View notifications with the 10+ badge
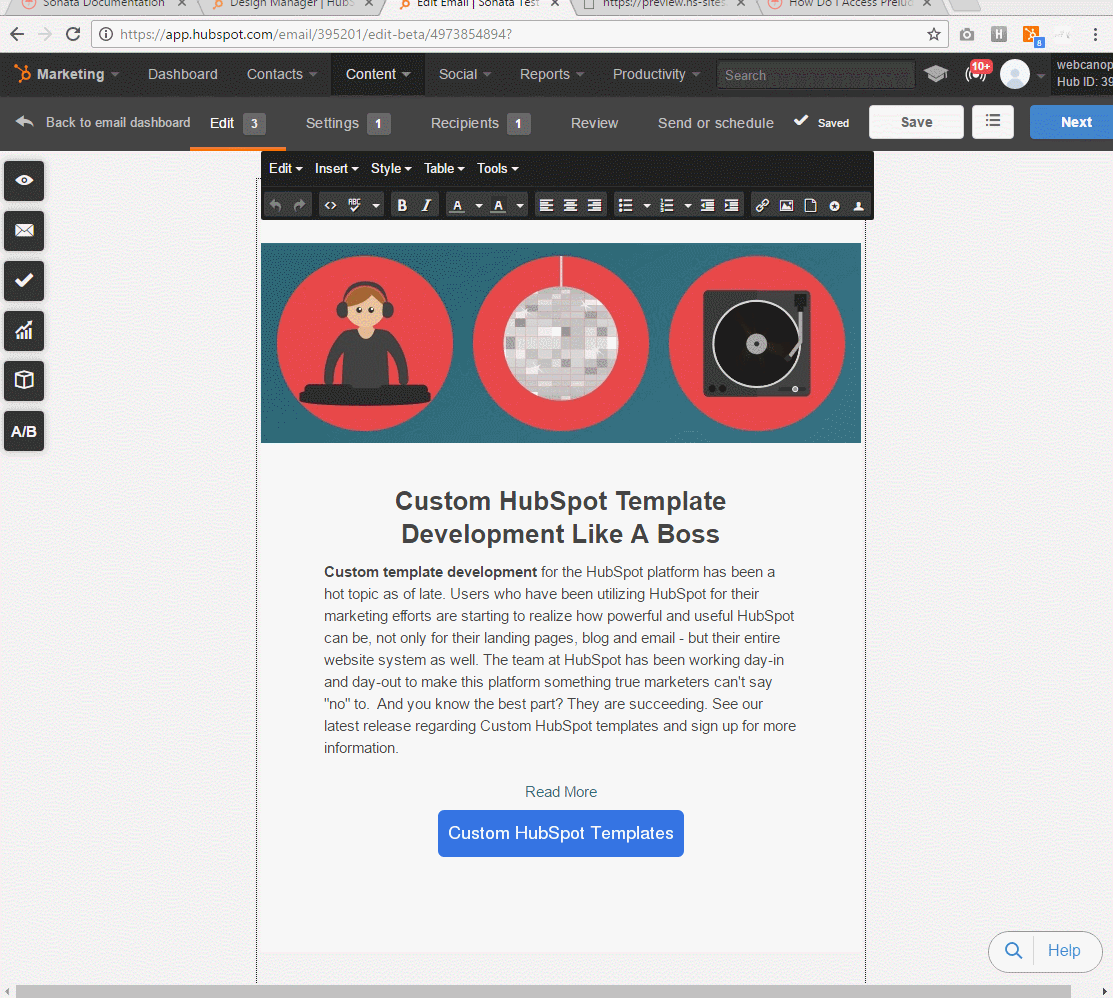Viewport: 1113px width, 998px height. [x=977, y=72]
